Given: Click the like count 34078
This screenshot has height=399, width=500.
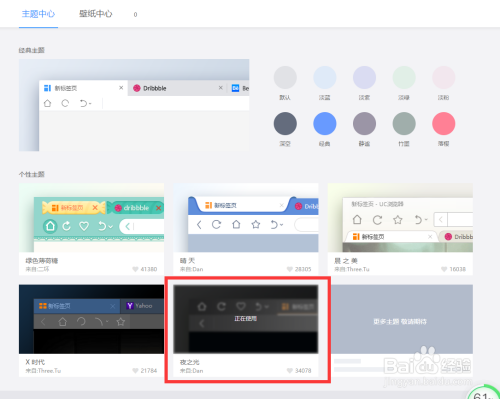Looking at the screenshot, I should (x=303, y=371).
